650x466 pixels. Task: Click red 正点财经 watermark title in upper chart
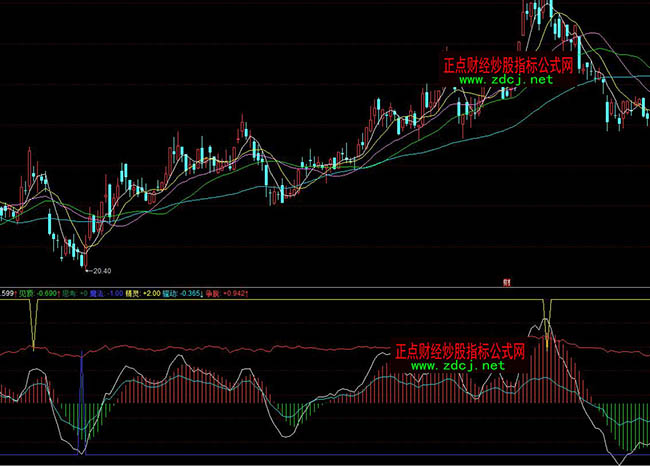point(510,64)
